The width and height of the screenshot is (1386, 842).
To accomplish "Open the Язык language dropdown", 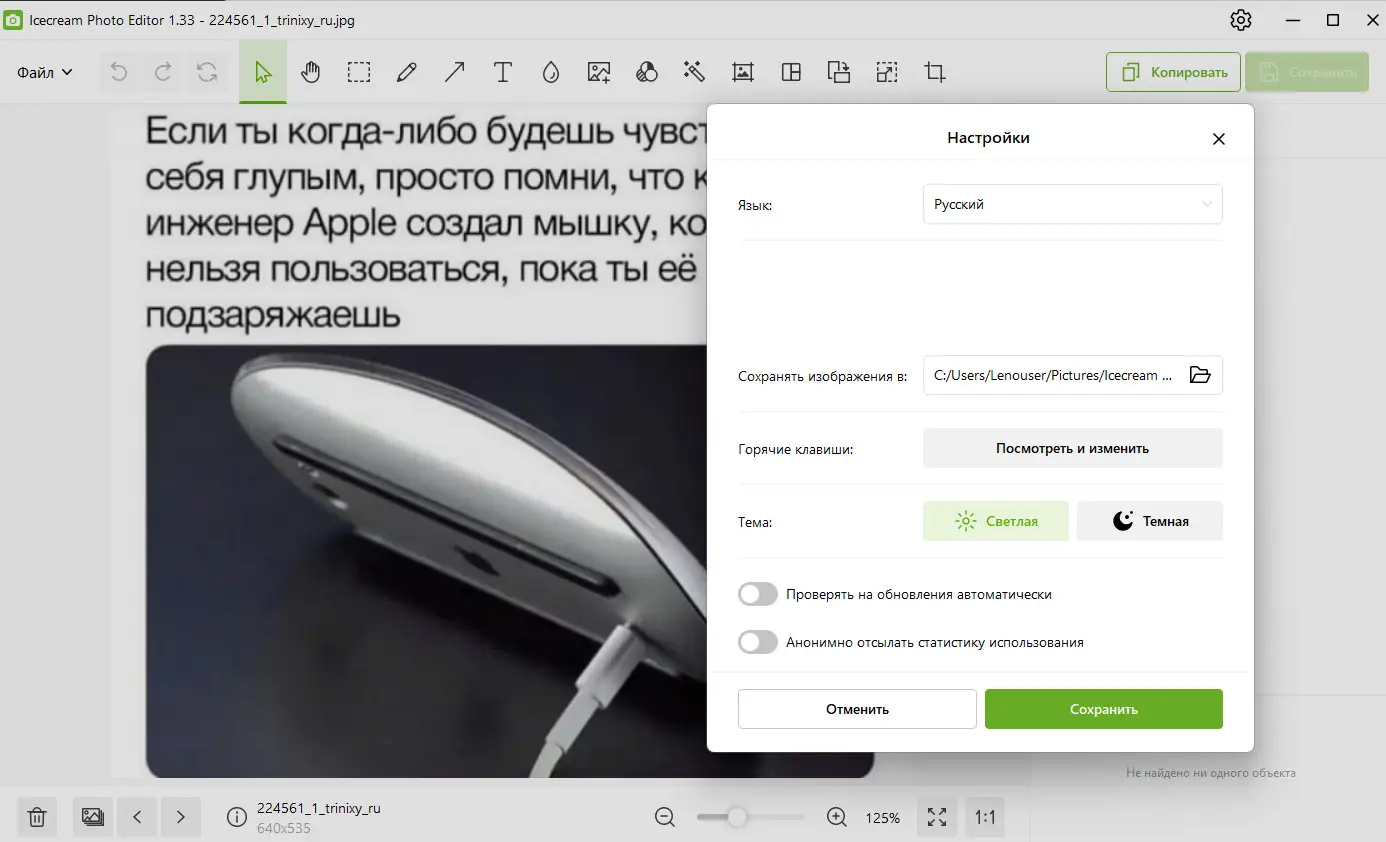I will coord(1072,204).
